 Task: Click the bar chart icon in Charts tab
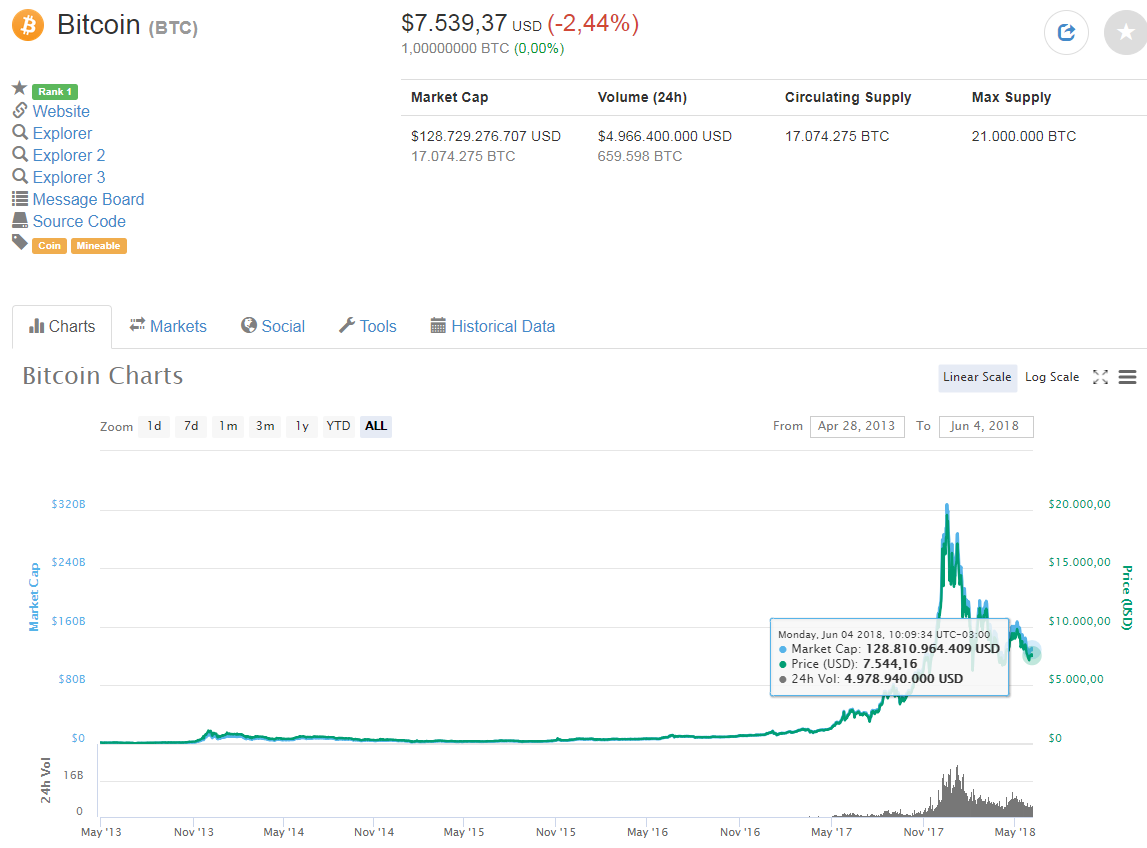click(x=37, y=326)
